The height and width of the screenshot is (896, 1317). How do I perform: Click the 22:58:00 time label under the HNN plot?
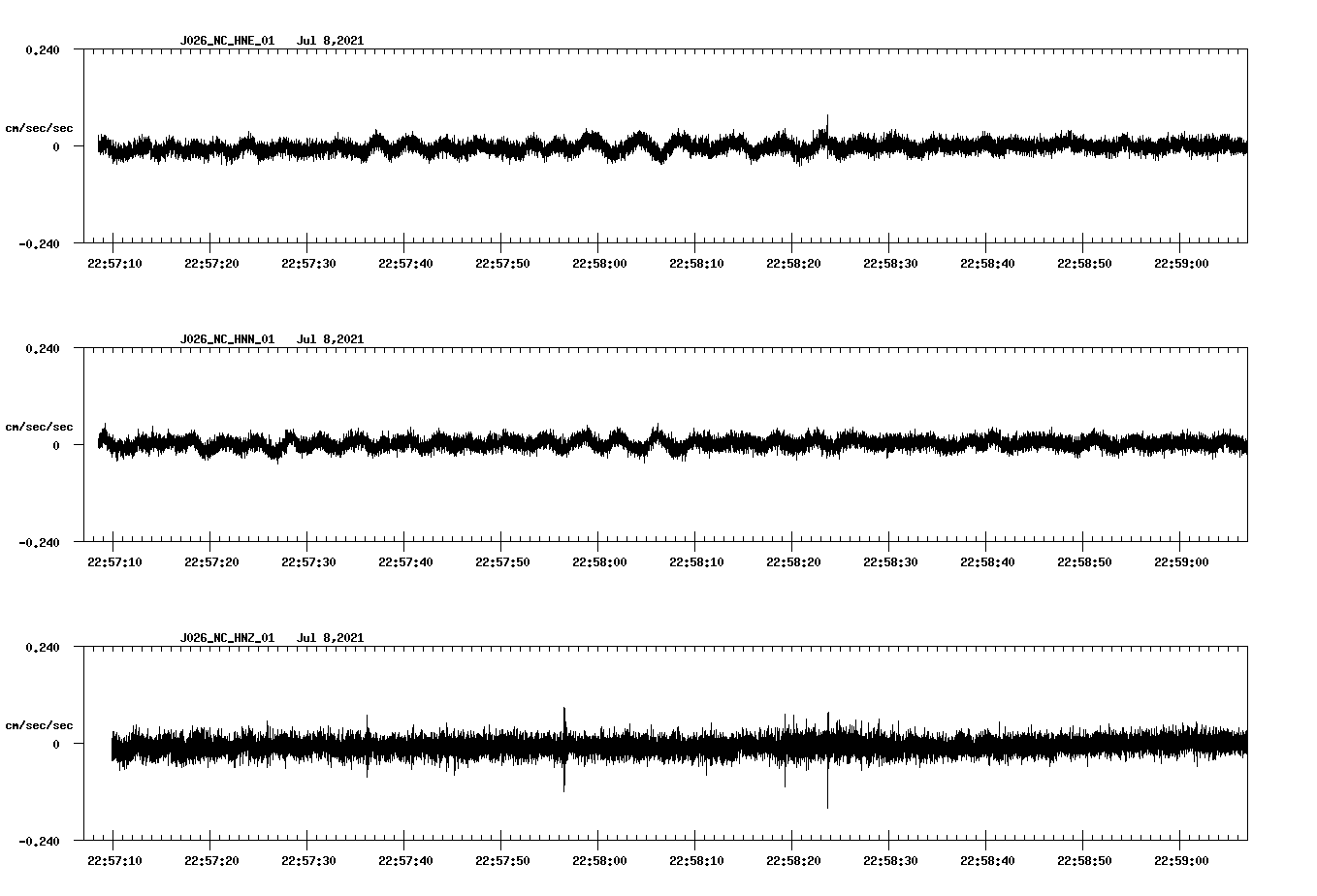pyautogui.click(x=599, y=561)
